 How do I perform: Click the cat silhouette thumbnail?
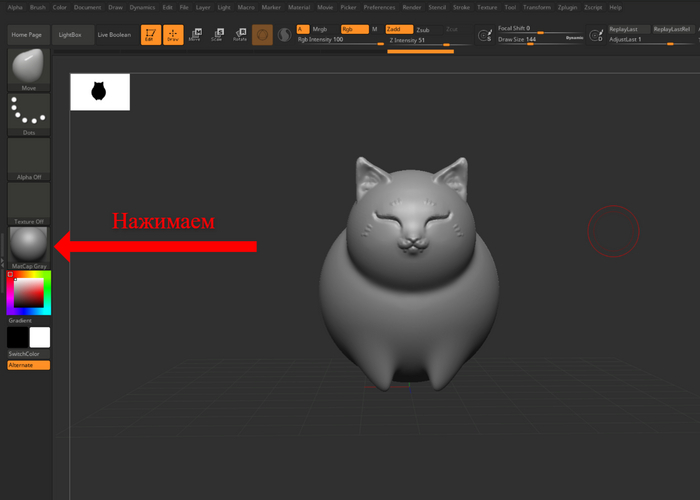tap(99, 91)
